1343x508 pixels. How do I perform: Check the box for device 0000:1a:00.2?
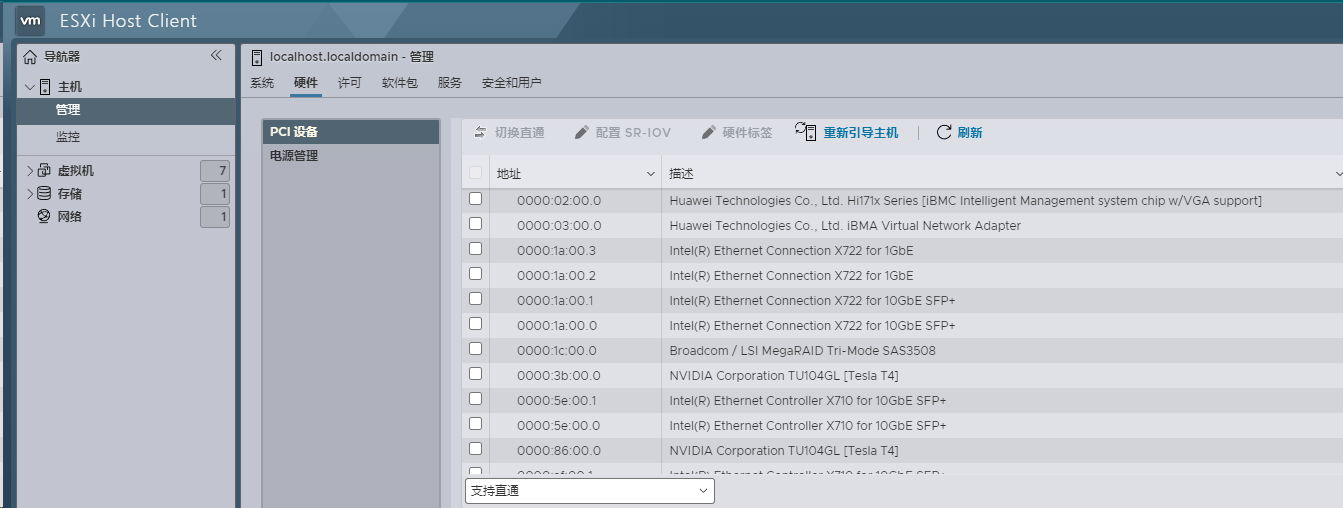(475, 274)
